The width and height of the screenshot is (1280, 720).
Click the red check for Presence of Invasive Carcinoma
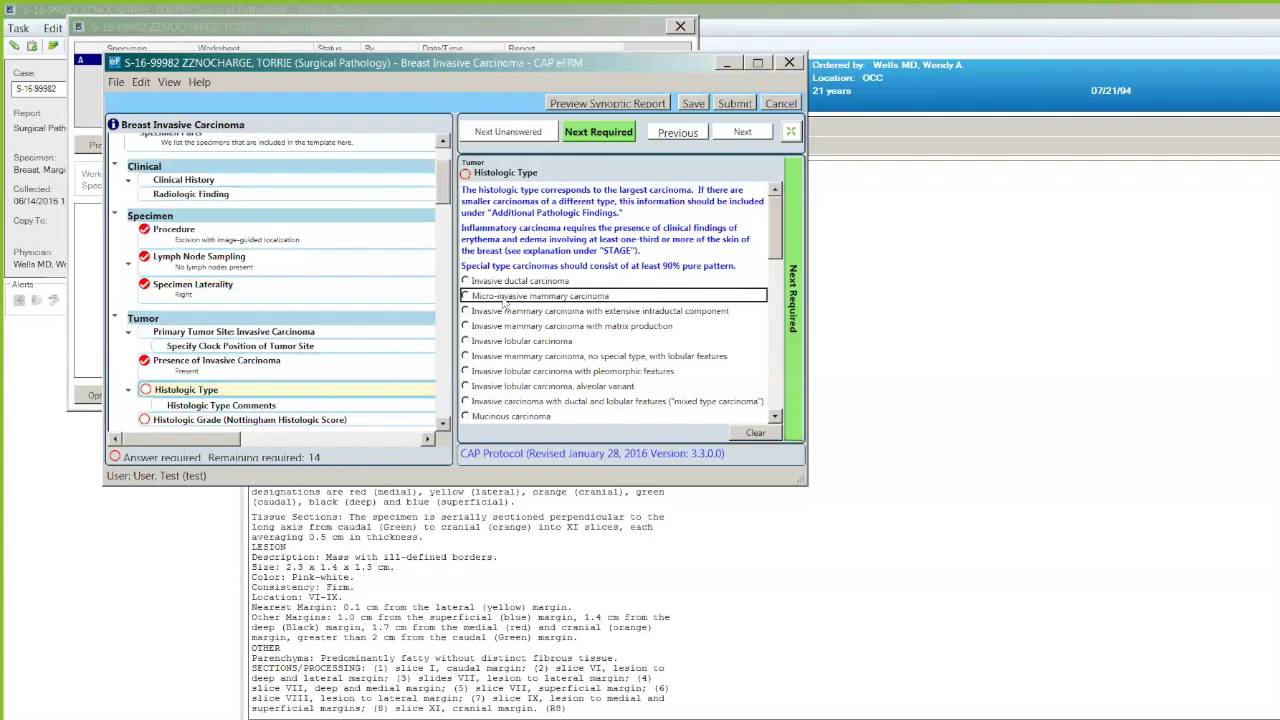pos(145,360)
